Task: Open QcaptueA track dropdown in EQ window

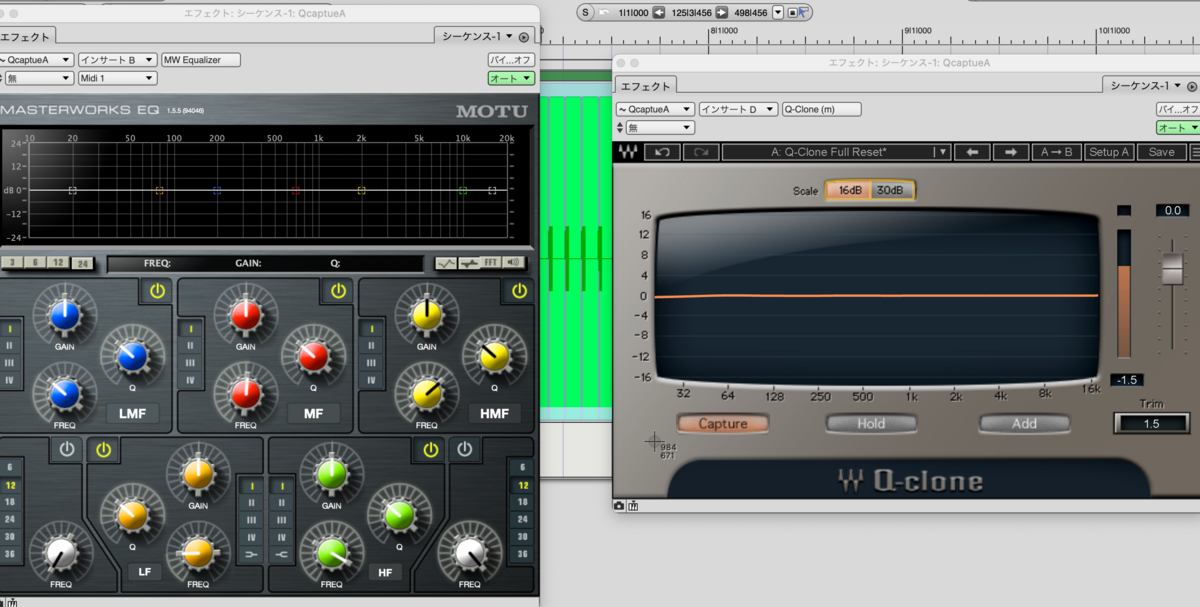Action: [x=37, y=60]
